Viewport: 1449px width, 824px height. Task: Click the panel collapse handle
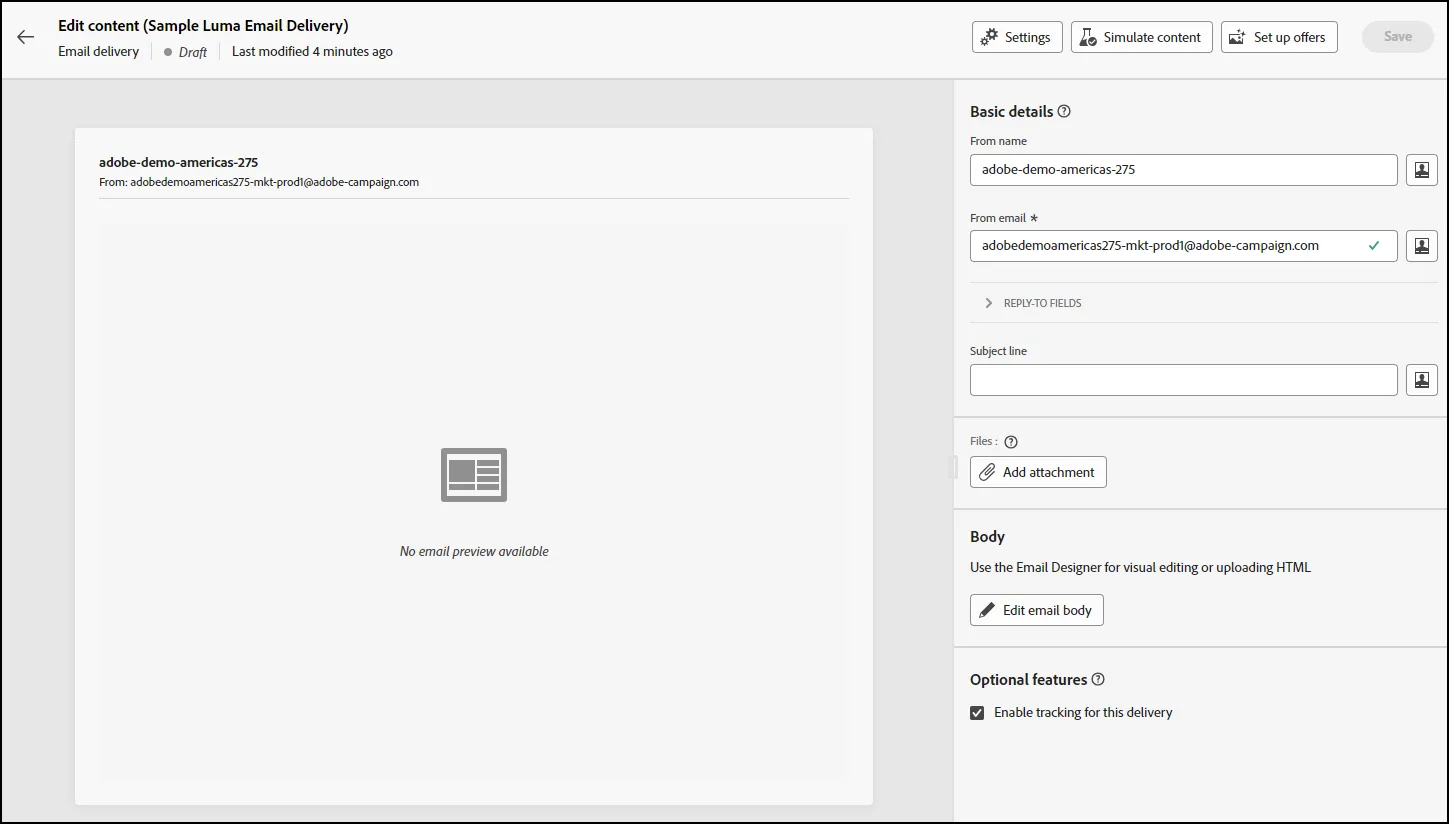(x=953, y=467)
